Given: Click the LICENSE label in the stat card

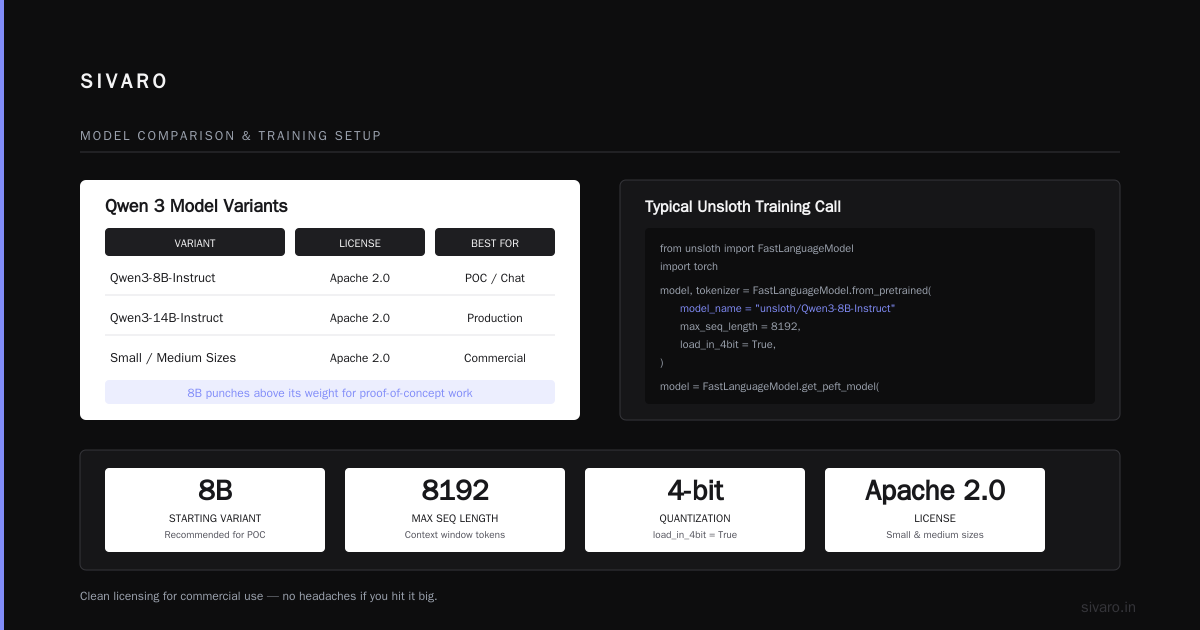Looking at the screenshot, I should [x=935, y=518].
